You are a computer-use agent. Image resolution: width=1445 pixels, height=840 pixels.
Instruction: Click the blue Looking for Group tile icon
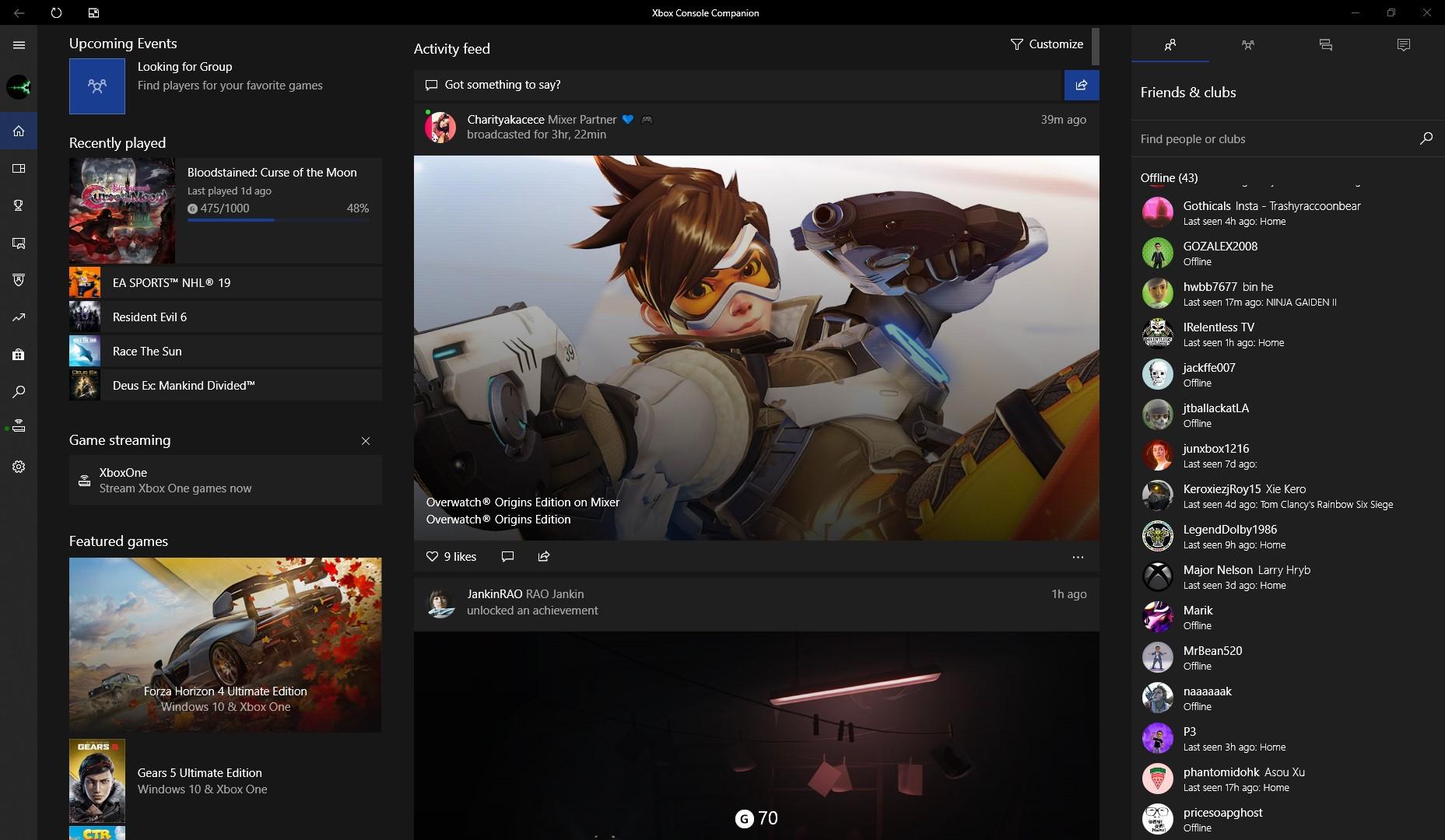point(97,86)
